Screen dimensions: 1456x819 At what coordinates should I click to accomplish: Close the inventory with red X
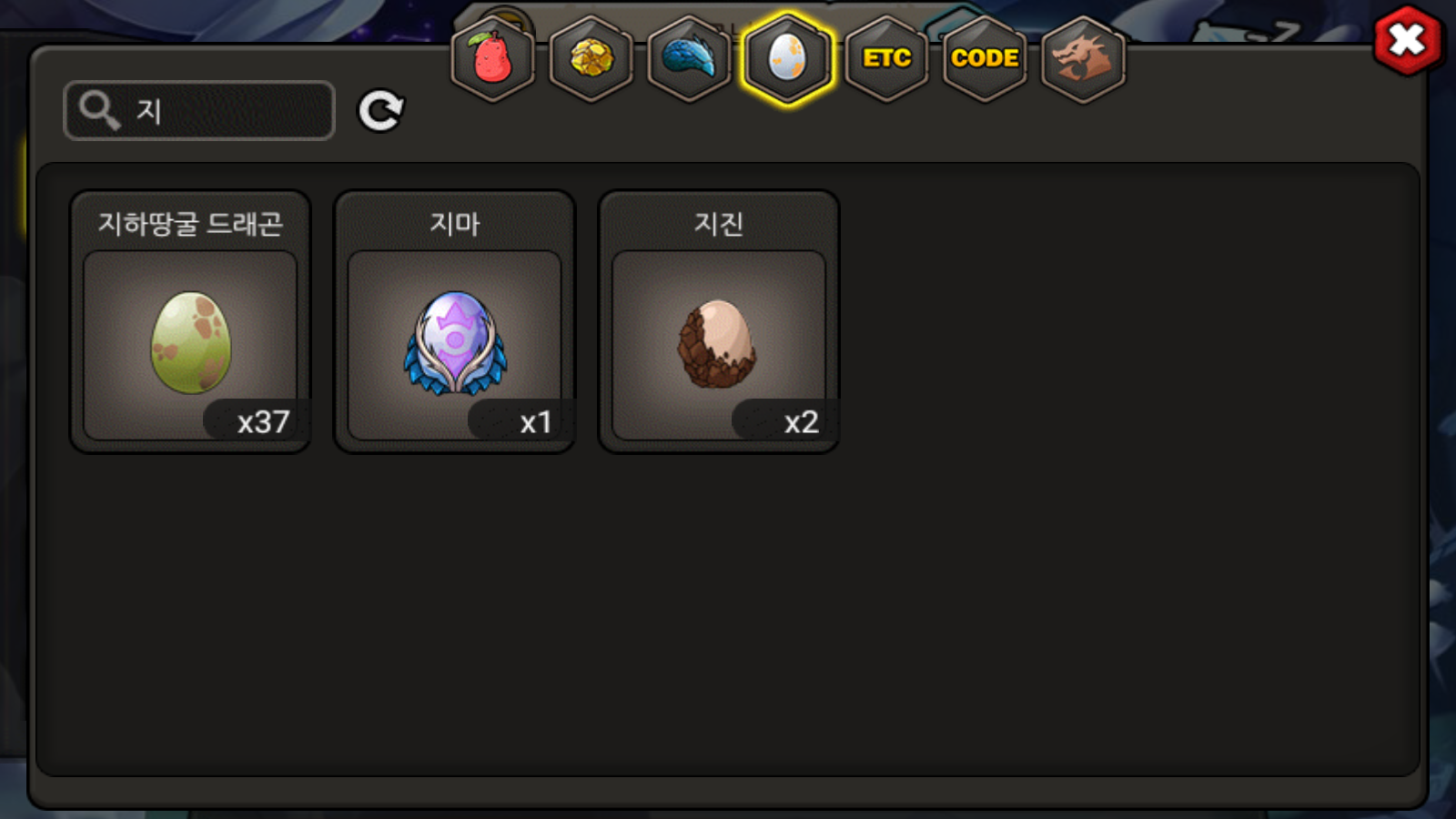[1407, 40]
